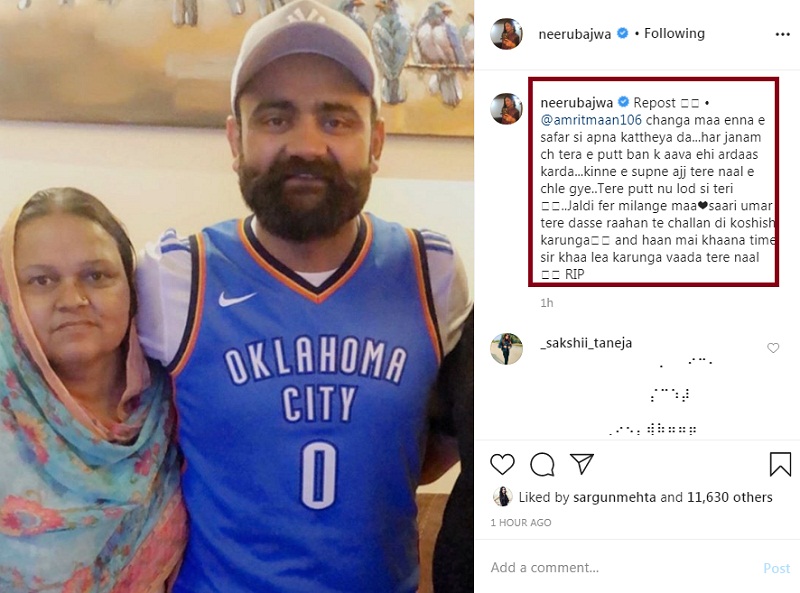Like _sakshii_taneja's comment with small heart
Viewport: 800px width, 593px height.
tap(773, 348)
